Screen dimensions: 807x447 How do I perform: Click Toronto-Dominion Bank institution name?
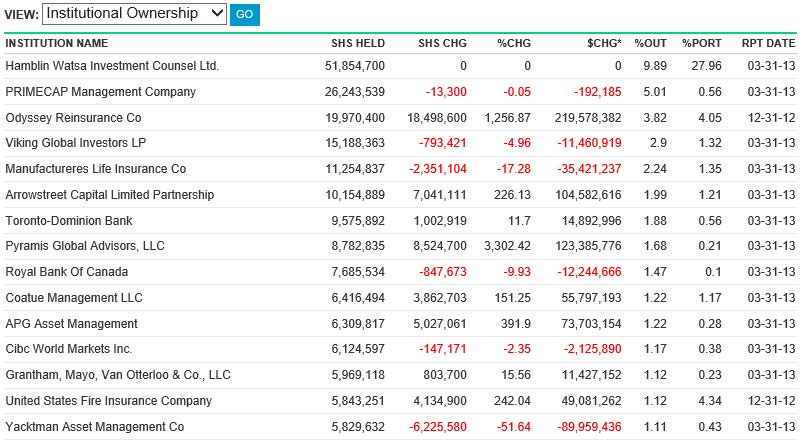click(69, 220)
